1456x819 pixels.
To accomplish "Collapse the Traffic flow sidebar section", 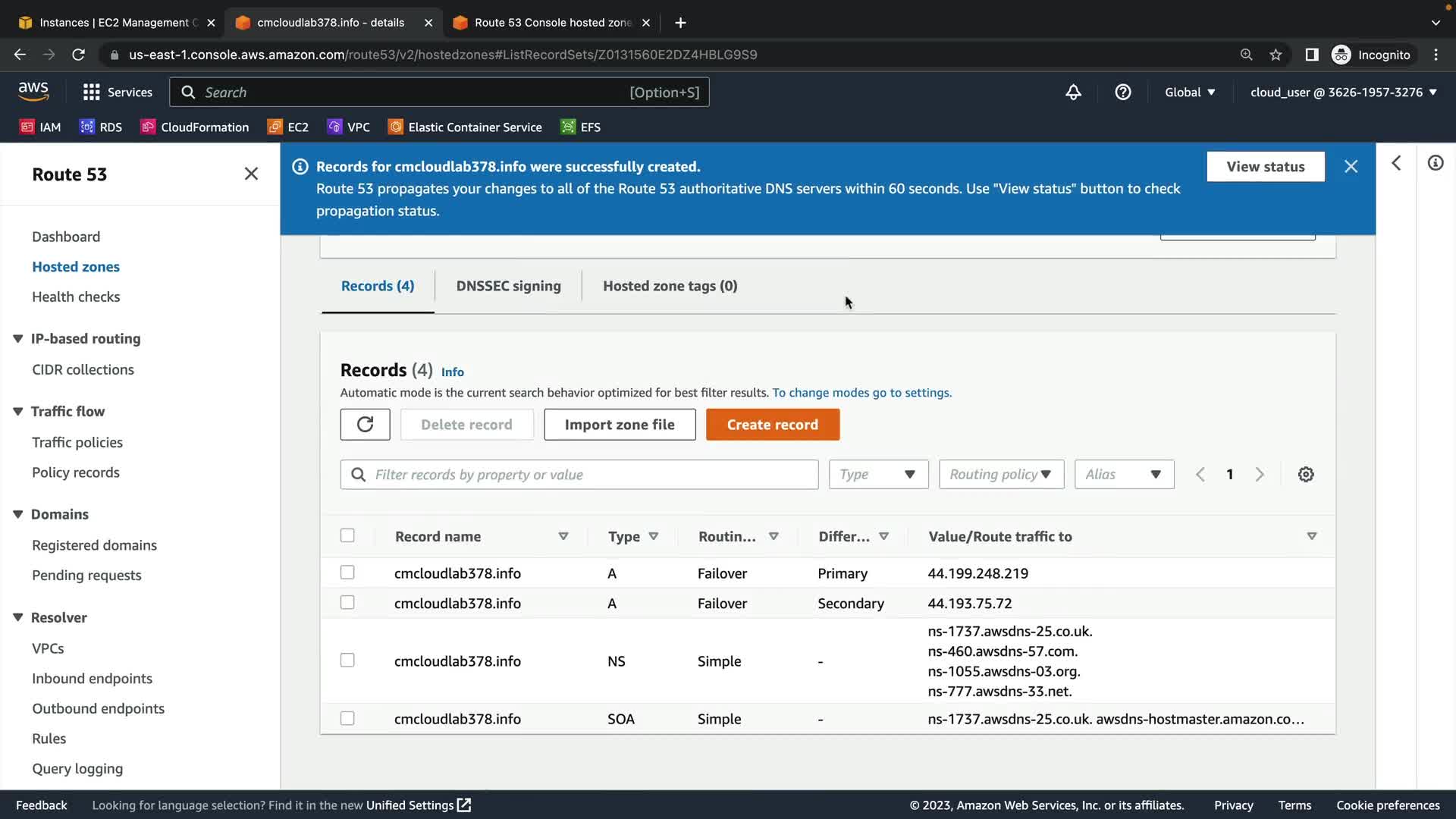I will pyautogui.click(x=18, y=412).
